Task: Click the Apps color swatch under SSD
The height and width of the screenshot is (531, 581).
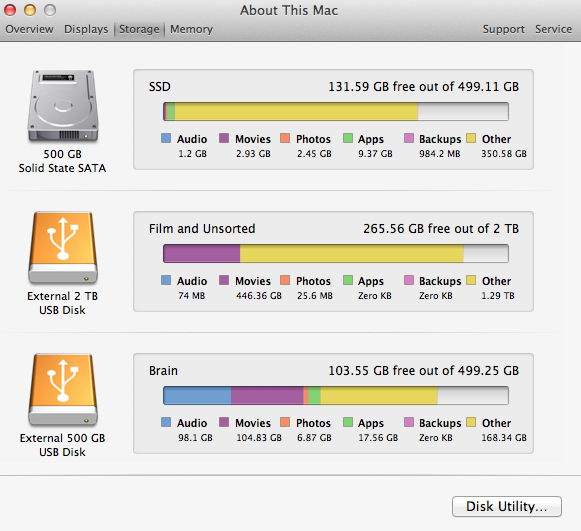Action: pyautogui.click(x=348, y=138)
